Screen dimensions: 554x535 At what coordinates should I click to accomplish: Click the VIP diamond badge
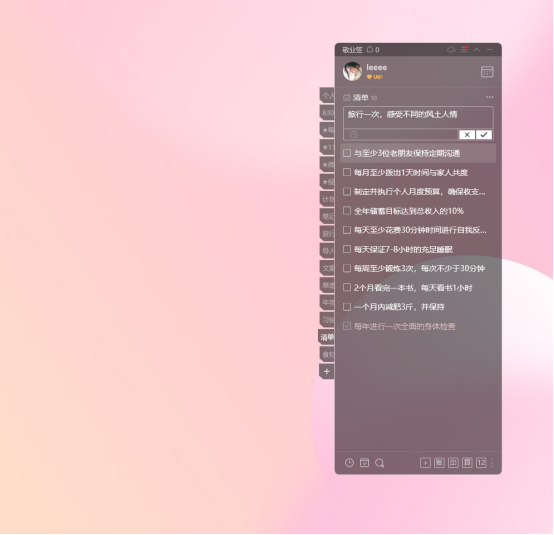[x=375, y=77]
